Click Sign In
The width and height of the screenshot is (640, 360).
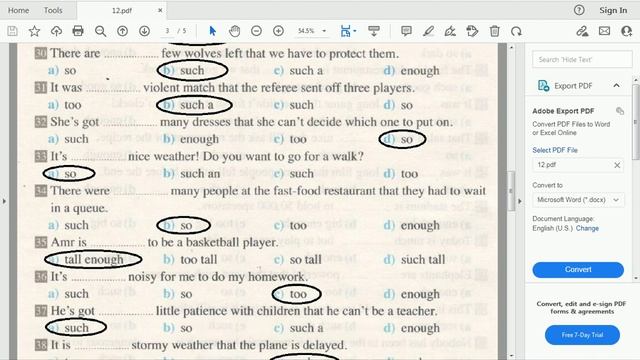(x=613, y=10)
